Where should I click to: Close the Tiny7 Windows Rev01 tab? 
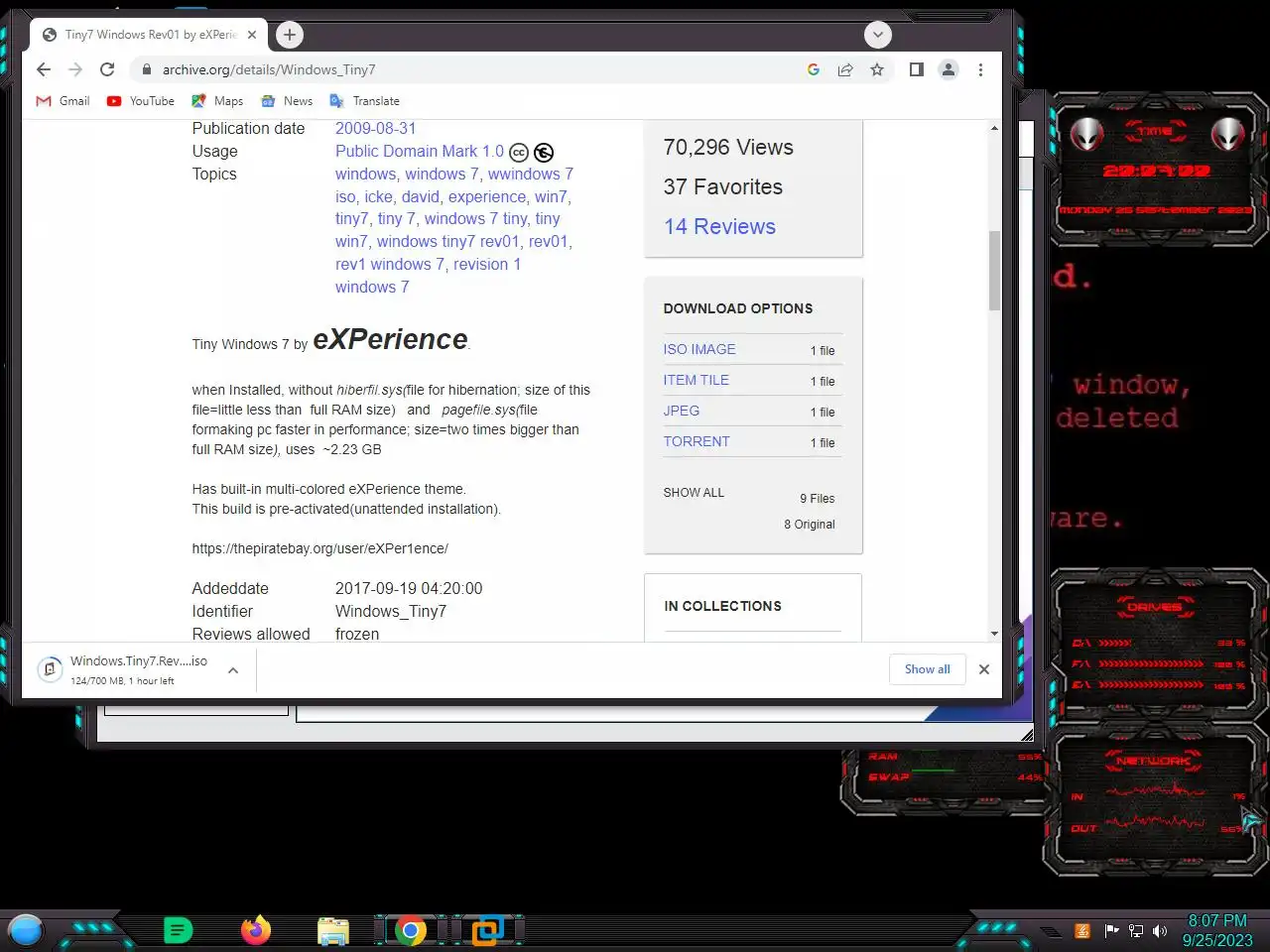click(252, 35)
